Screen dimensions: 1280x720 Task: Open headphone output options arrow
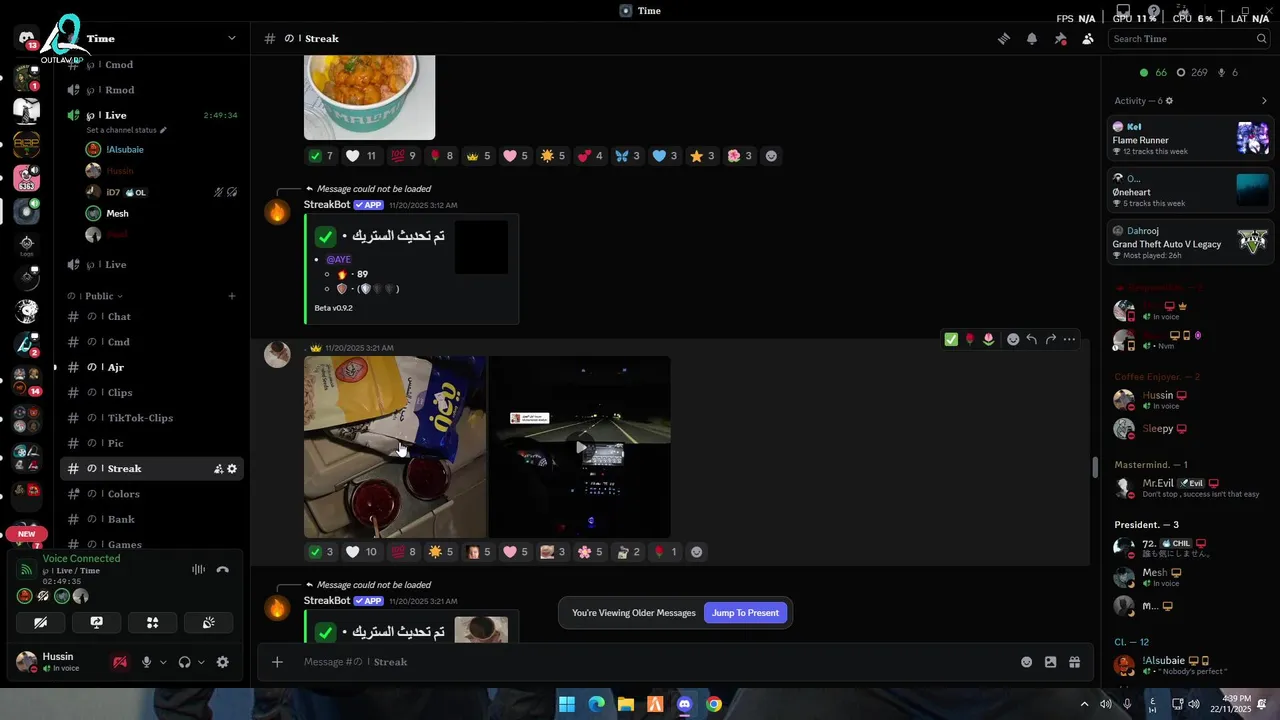201,662
